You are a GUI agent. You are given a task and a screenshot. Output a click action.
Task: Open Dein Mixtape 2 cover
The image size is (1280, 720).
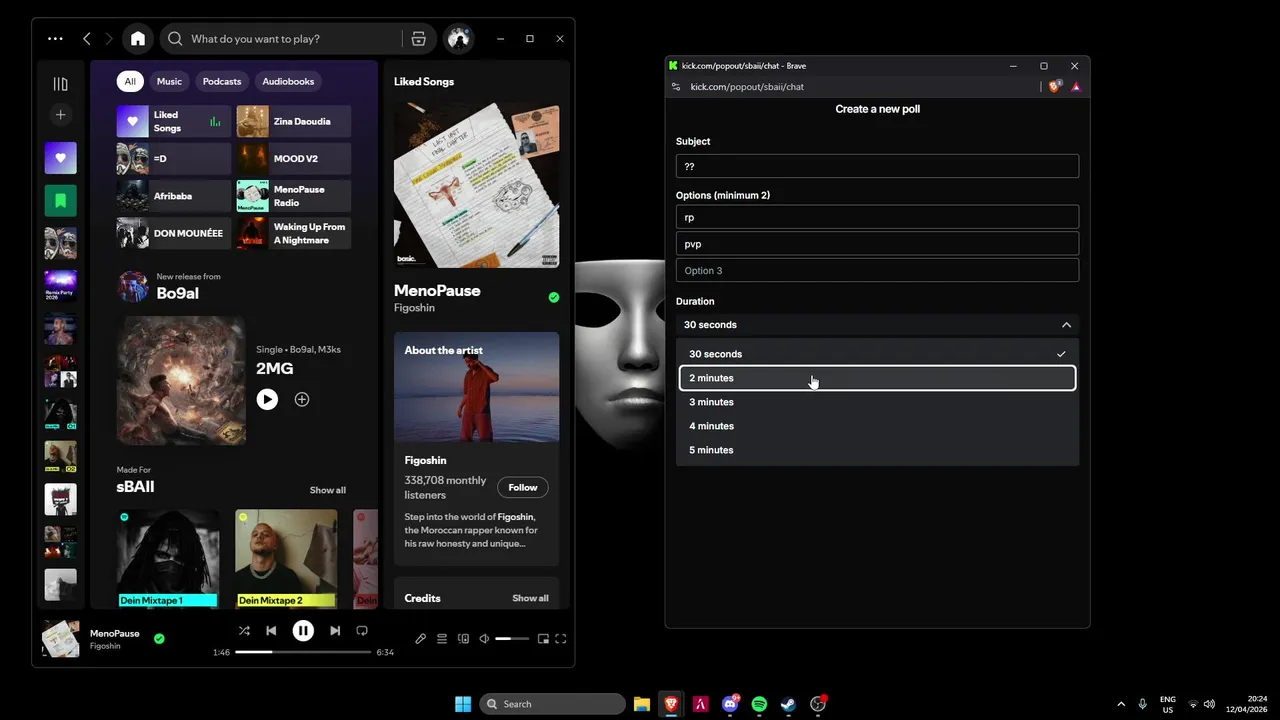tap(286, 558)
